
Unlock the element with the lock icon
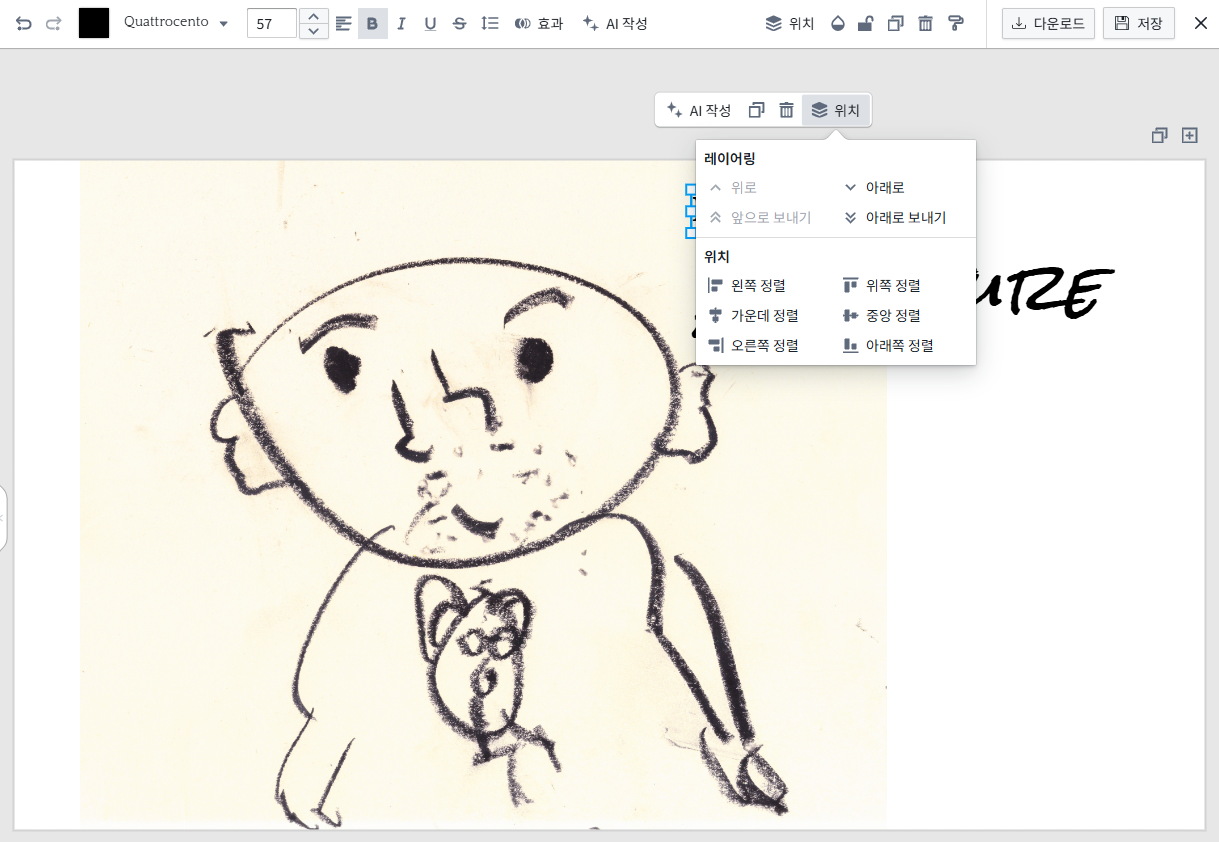point(866,23)
